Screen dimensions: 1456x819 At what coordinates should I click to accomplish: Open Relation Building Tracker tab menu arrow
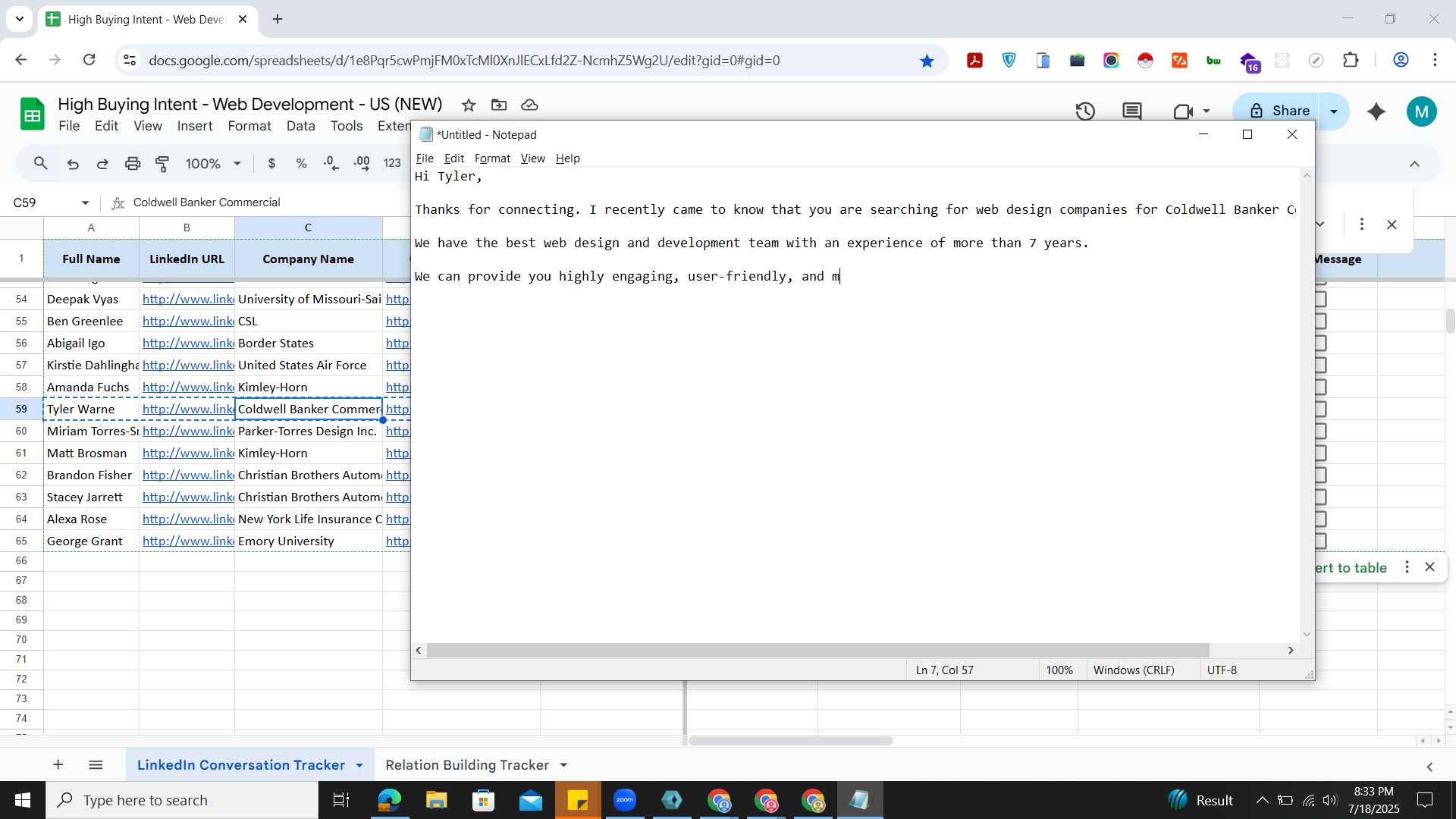563,765
